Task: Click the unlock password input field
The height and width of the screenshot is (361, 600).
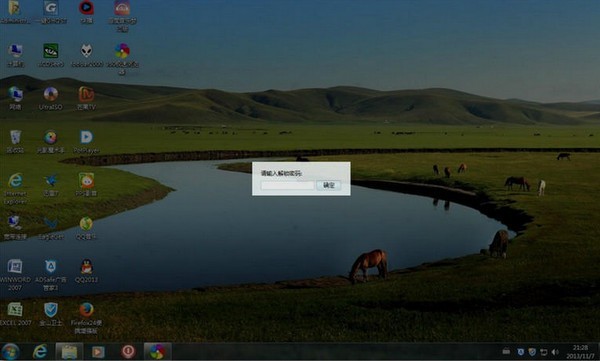Action: (287, 186)
